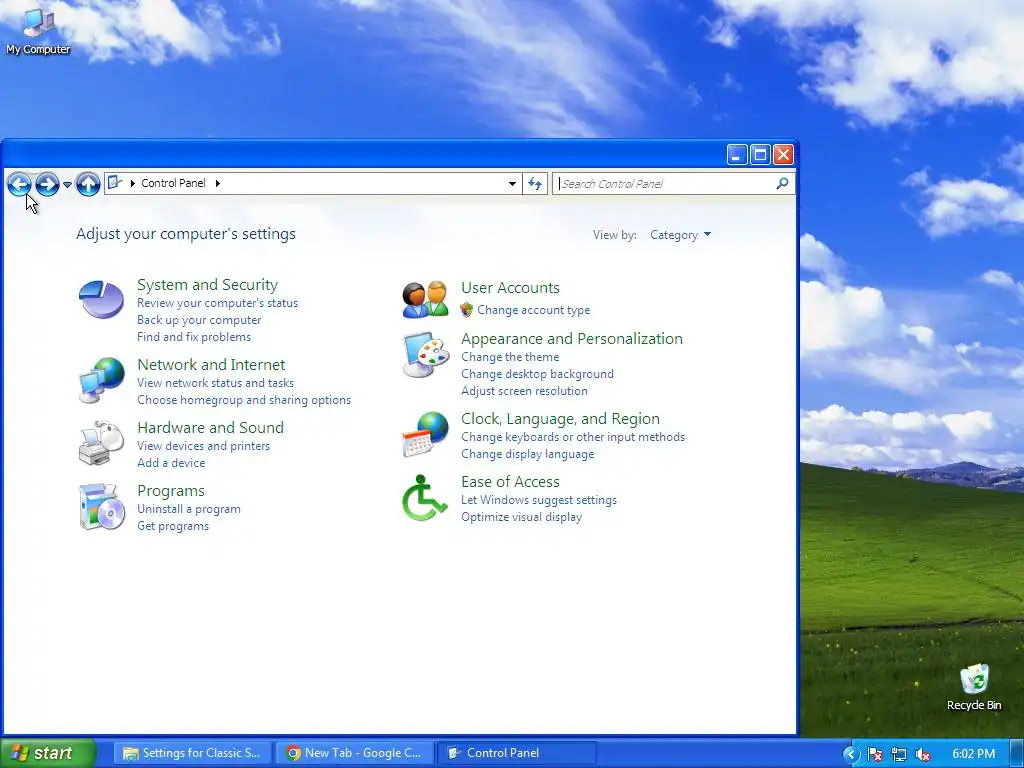This screenshot has width=1024, height=768.
Task: Select the Recycle Bin desktop icon
Action: point(974,687)
